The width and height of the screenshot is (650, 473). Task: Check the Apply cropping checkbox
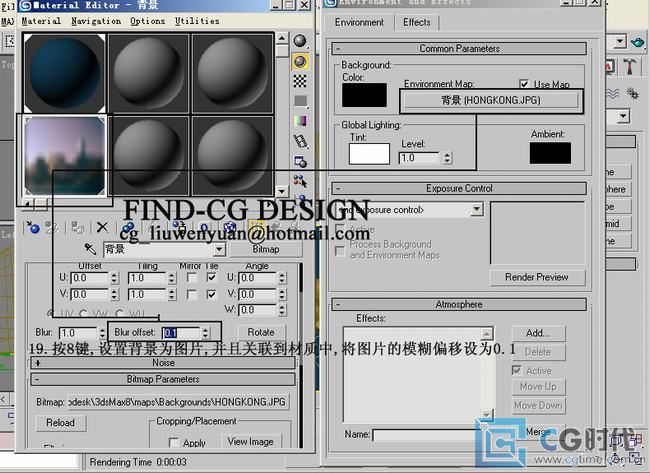coord(174,442)
